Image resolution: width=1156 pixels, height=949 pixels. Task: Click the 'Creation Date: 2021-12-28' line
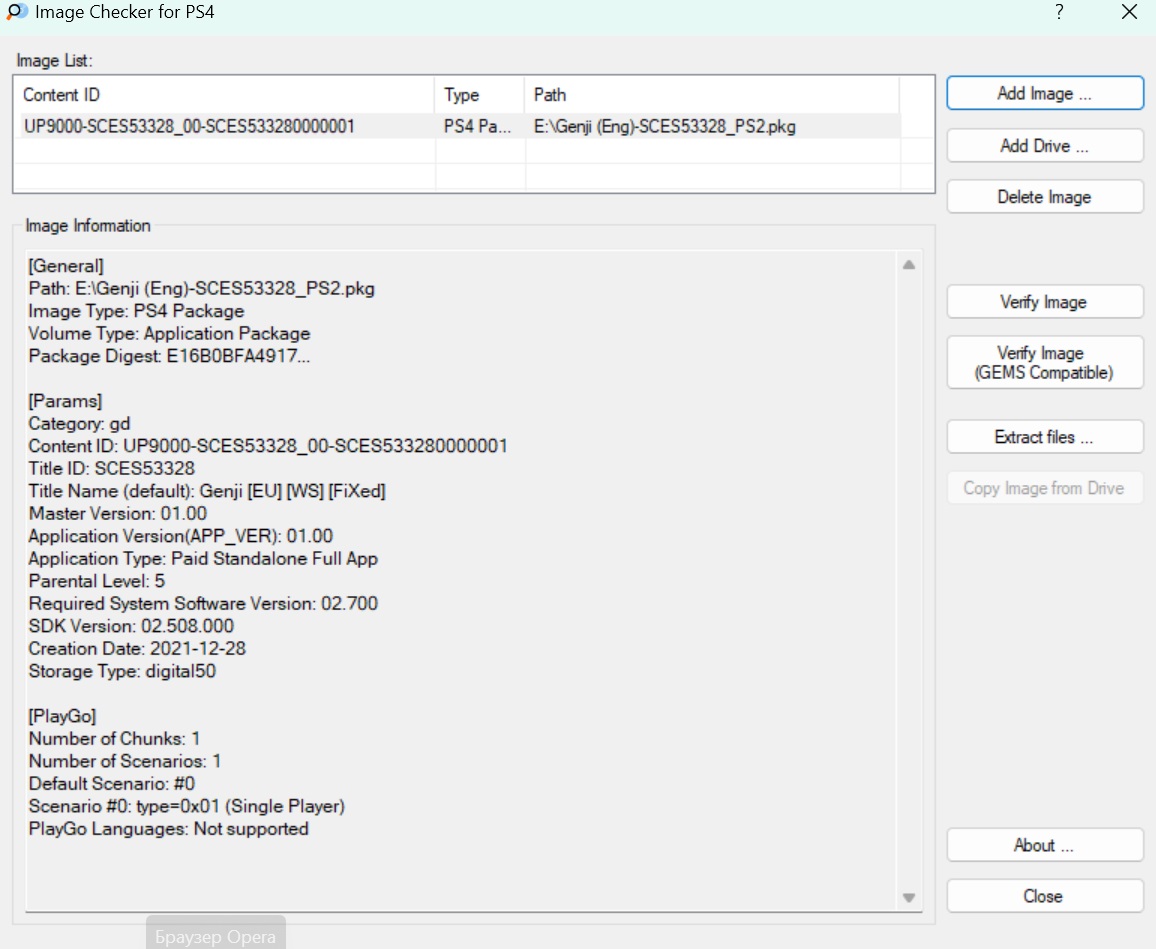pyautogui.click(x=137, y=649)
